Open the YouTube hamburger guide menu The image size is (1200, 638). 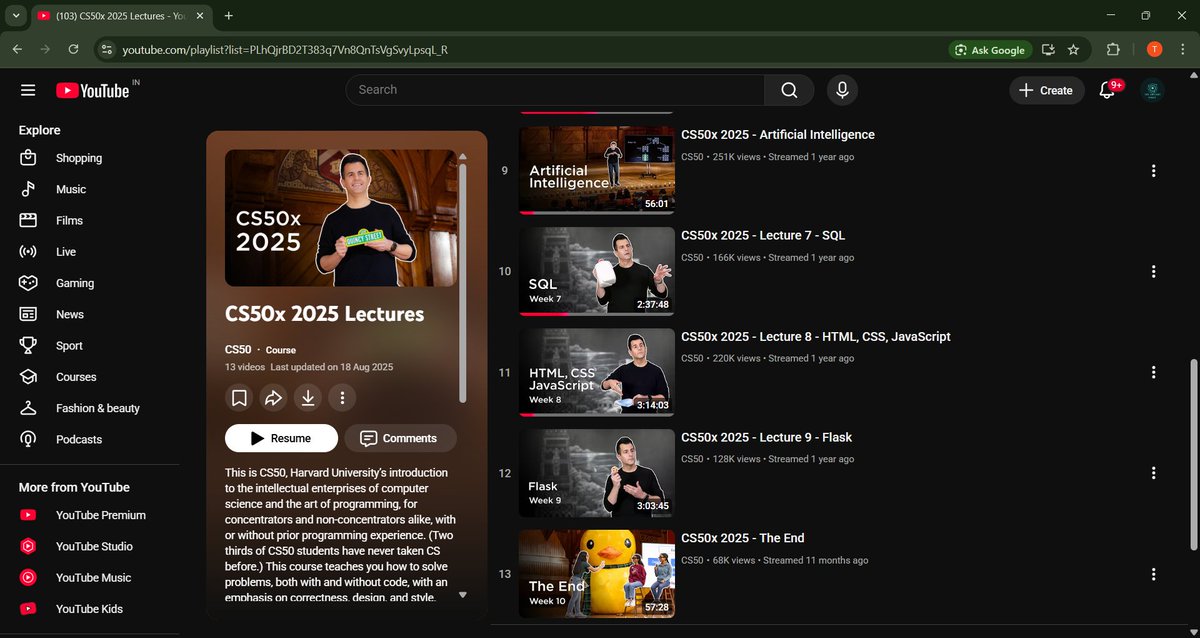[x=28, y=90]
